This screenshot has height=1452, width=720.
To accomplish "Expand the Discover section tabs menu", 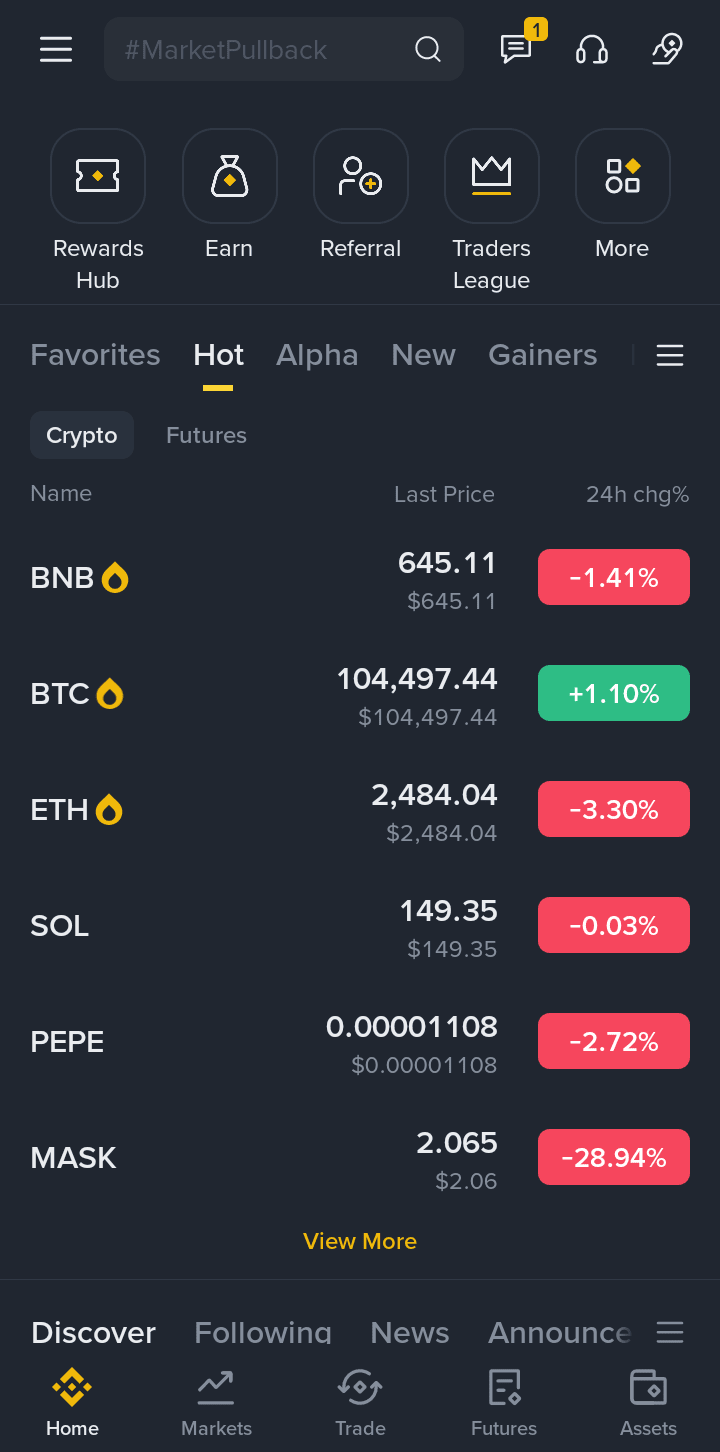I will click(670, 1332).
